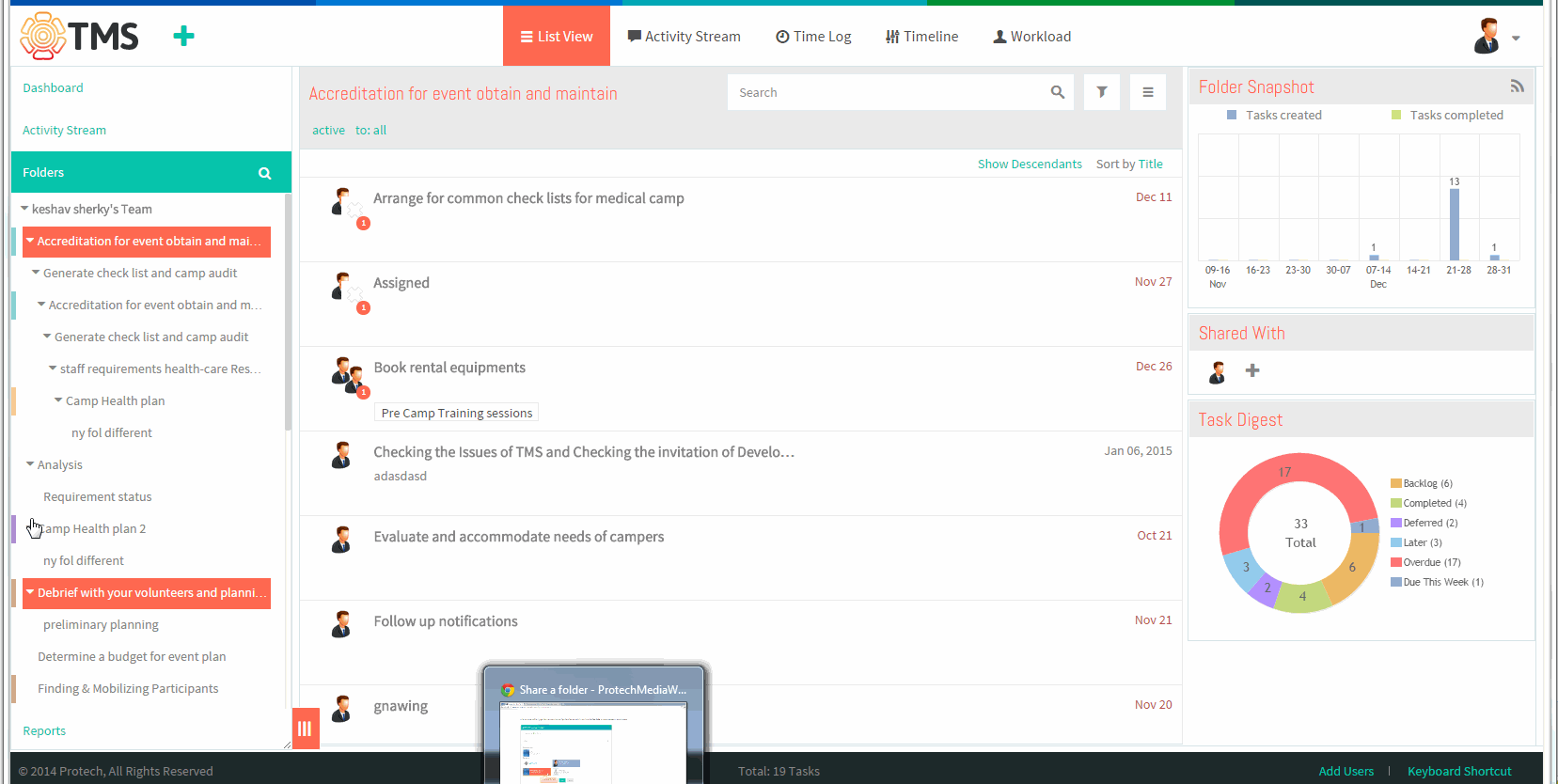This screenshot has width=1558, height=784.
Task: Toggle Tasks completed chart legend
Action: coord(1447,115)
